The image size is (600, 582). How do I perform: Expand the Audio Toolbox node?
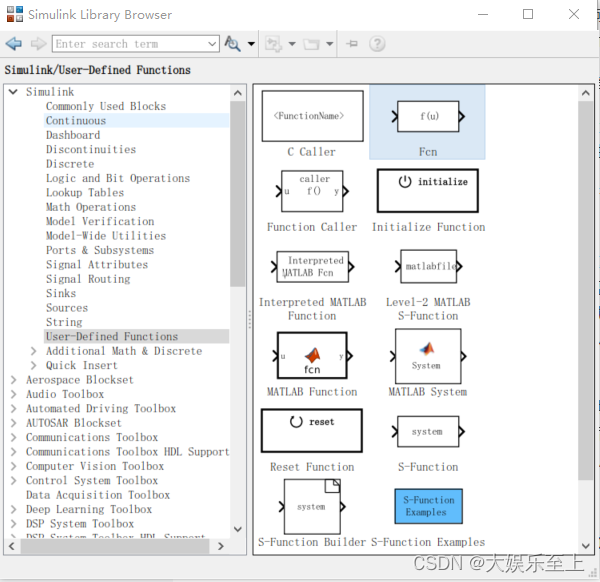pyautogui.click(x=13, y=394)
